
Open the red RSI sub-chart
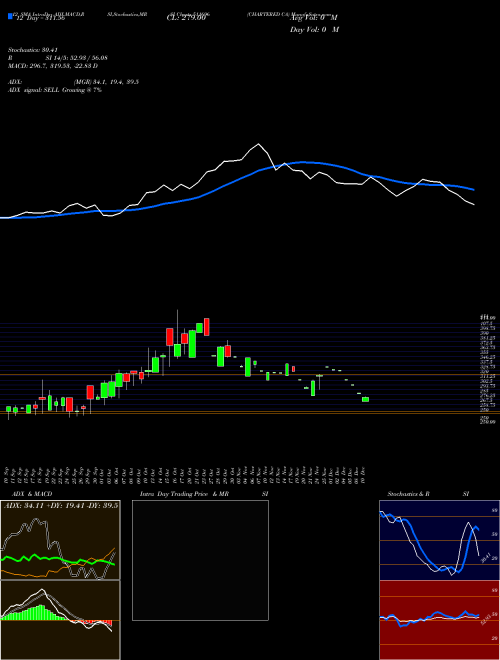(439, 620)
